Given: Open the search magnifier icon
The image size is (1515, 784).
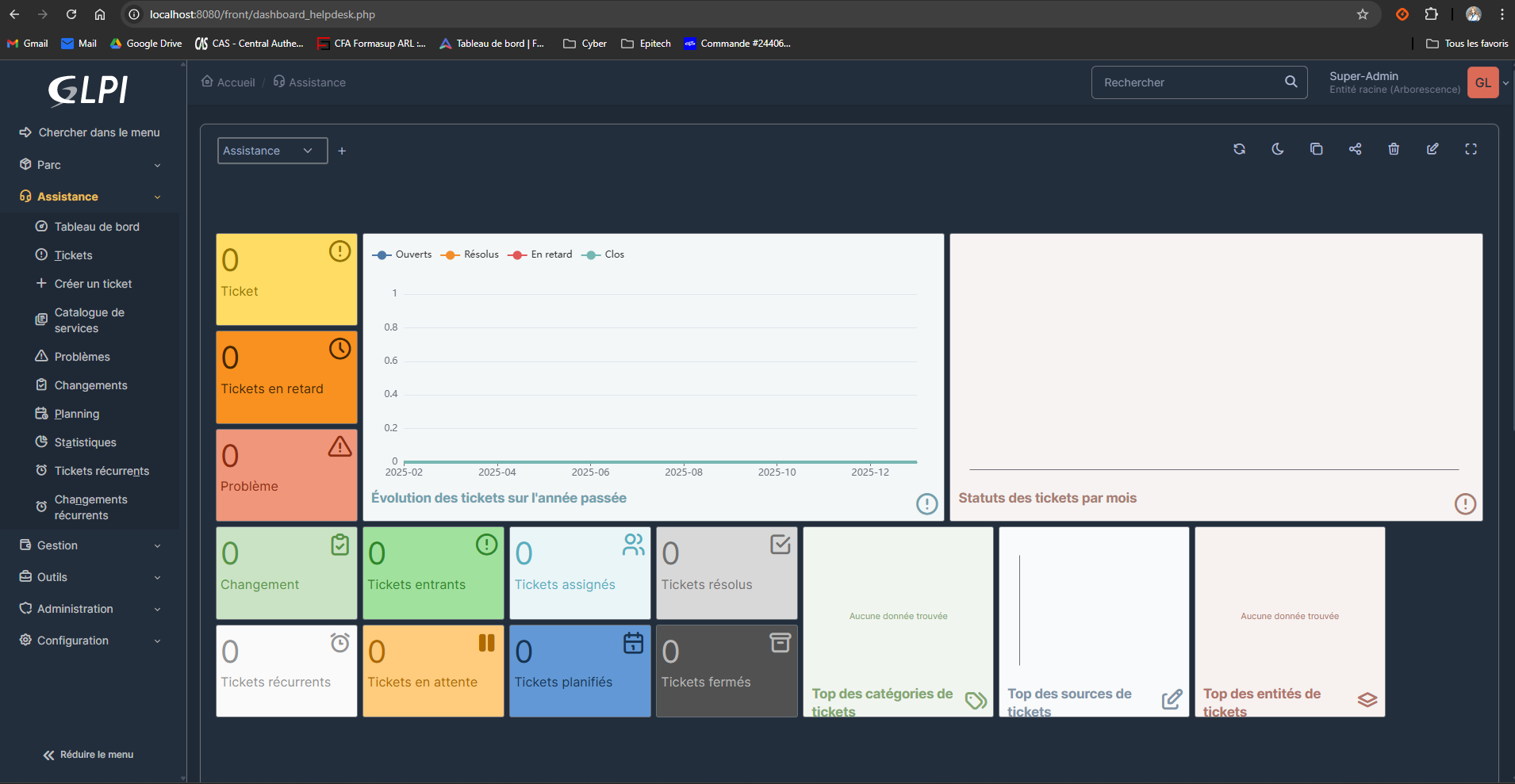Looking at the screenshot, I should 1291,82.
